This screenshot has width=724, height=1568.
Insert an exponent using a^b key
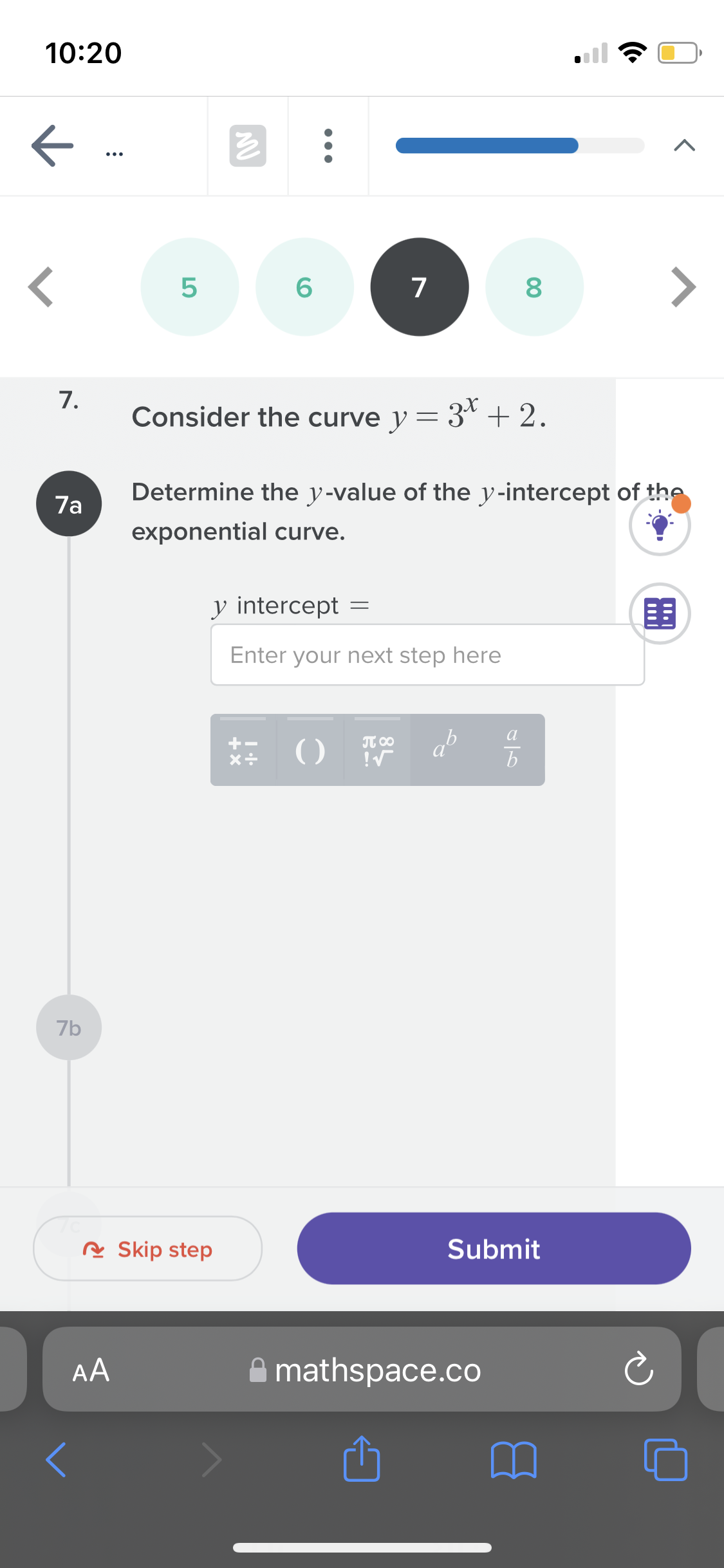pos(444,750)
